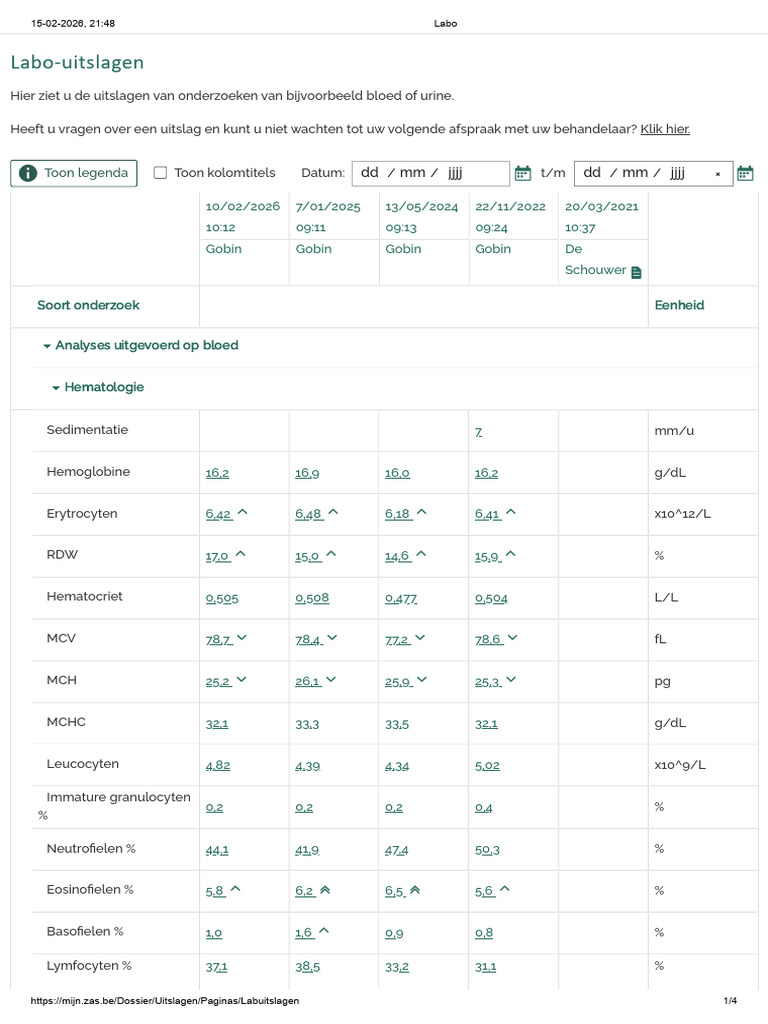Click high-flag arrow beside Erytrocyten 6,42
768x1024 pixels.
pos(242,513)
